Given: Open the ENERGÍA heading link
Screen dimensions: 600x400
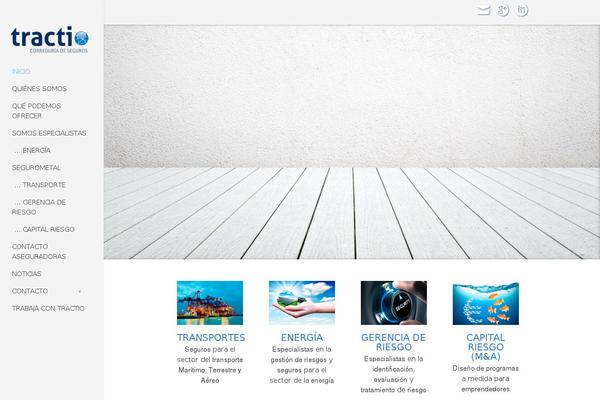Looking at the screenshot, I should click(x=302, y=338).
